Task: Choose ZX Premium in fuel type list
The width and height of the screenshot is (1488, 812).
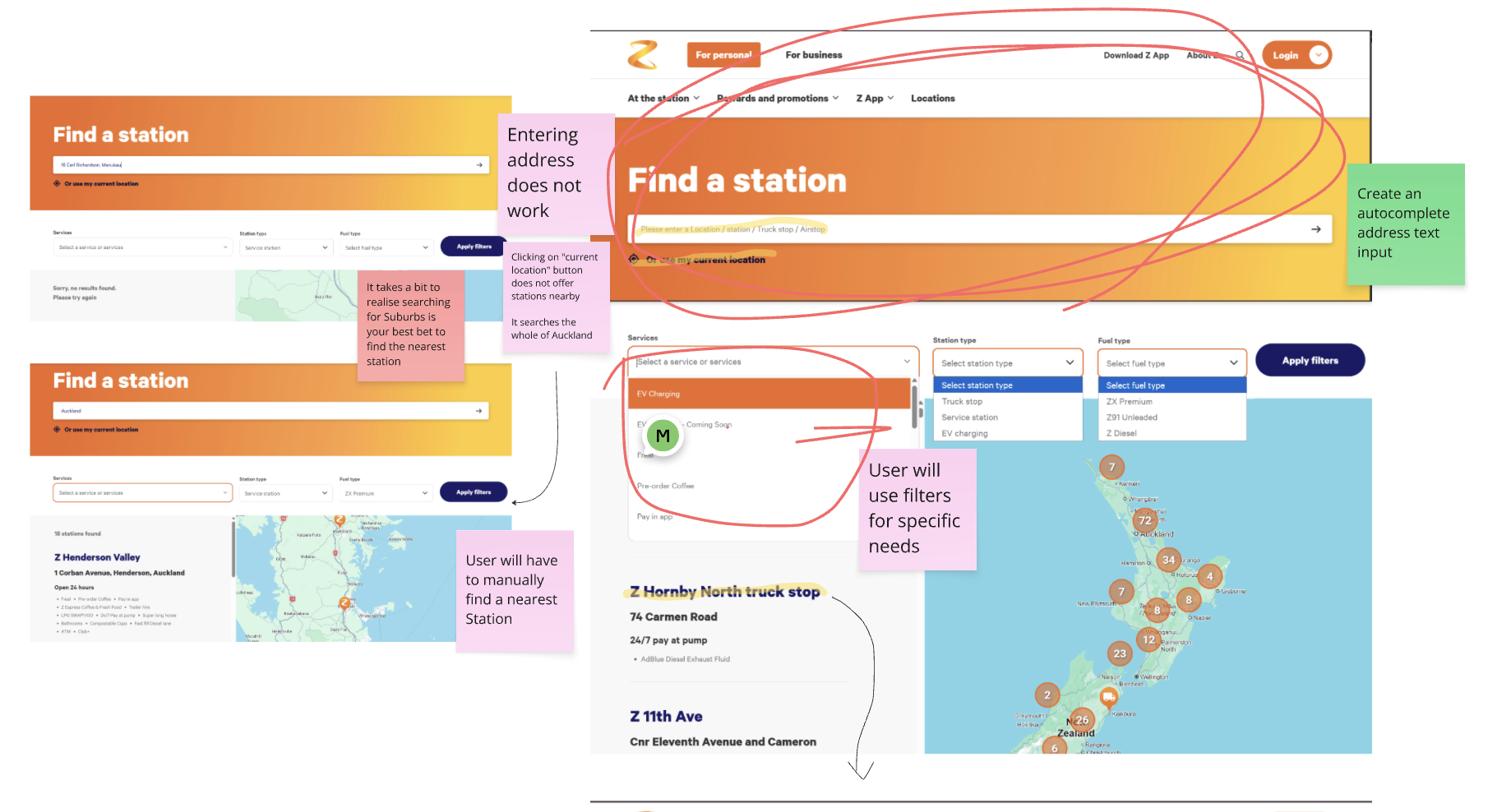Action: (1171, 401)
